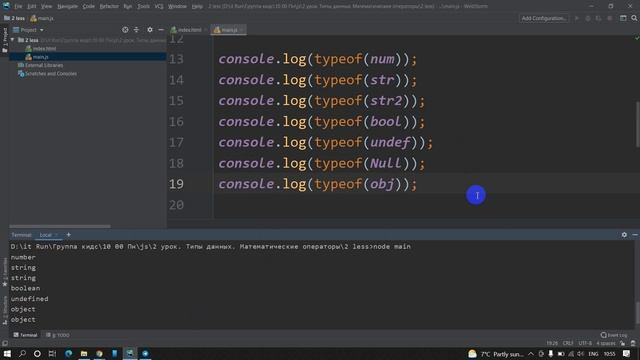This screenshot has width=640, height=360.
Task: Click the Run with Coverage icon
Action: 598,18
